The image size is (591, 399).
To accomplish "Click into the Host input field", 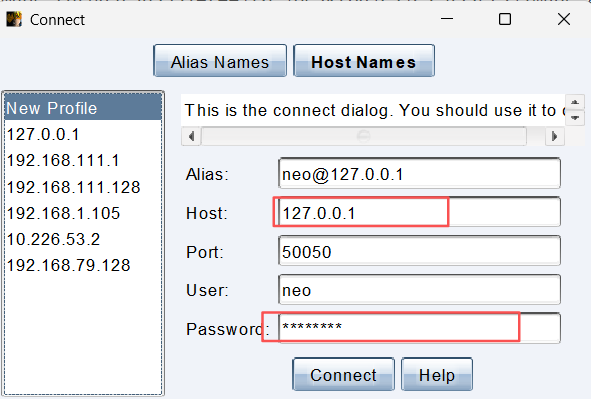I will [419, 212].
